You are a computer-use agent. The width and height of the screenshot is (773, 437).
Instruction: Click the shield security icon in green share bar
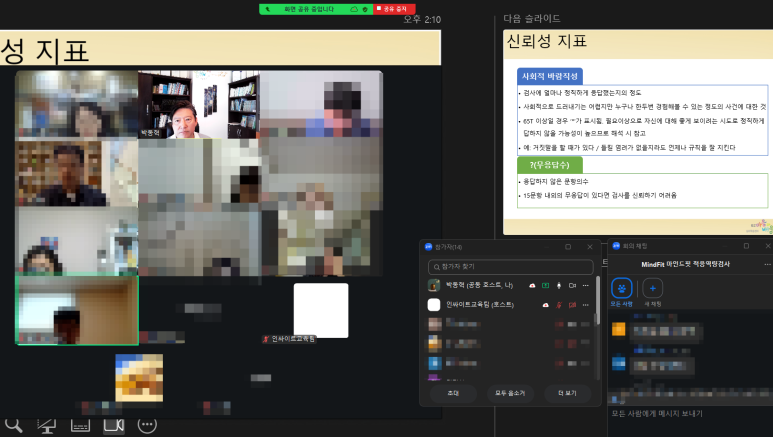click(x=365, y=9)
